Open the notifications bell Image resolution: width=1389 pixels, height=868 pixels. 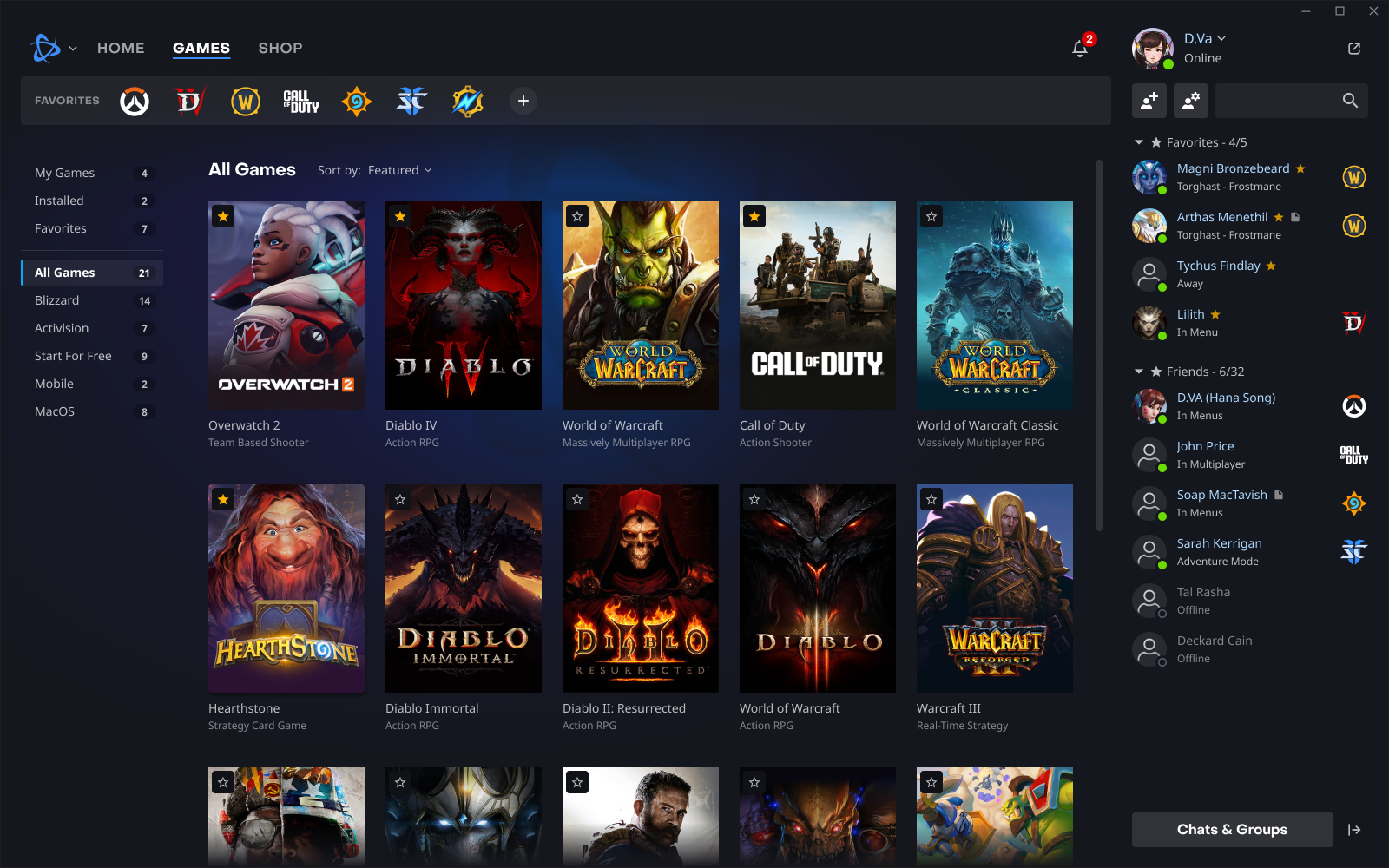click(x=1078, y=49)
